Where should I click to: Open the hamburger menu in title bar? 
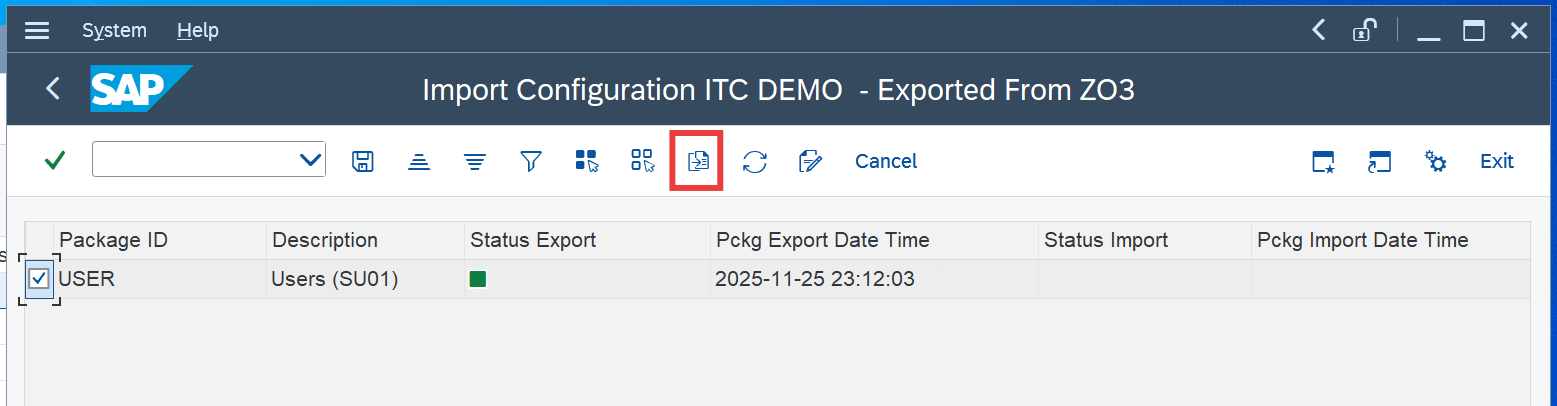37,31
